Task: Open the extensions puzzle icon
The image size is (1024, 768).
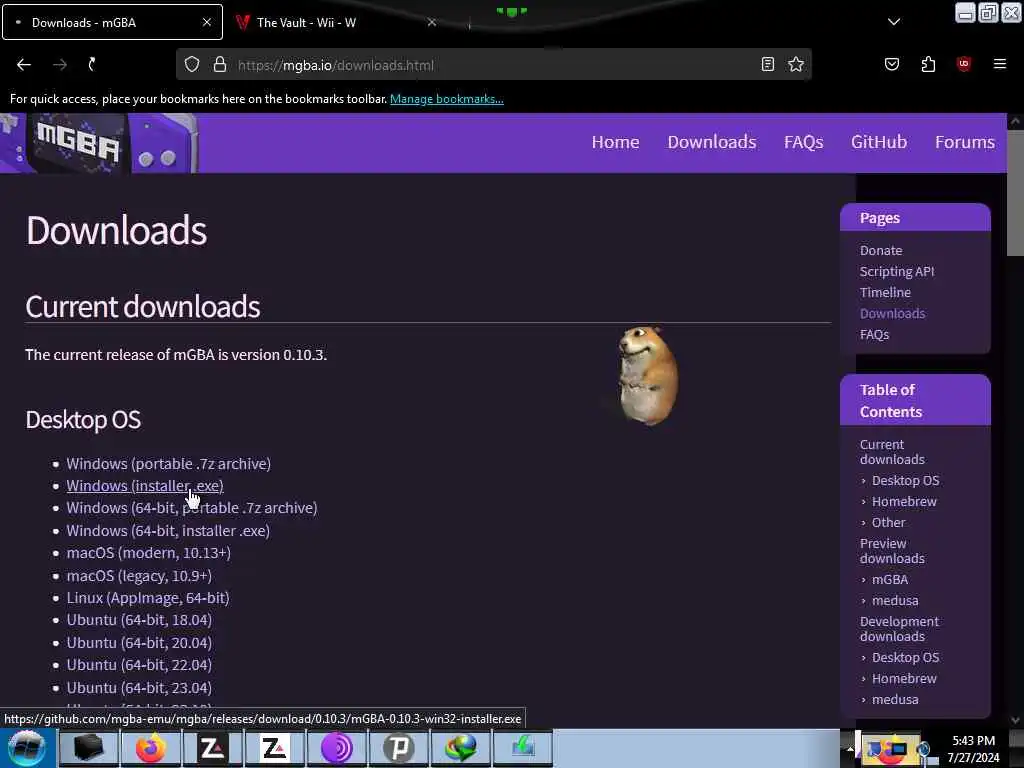Action: coord(928,64)
